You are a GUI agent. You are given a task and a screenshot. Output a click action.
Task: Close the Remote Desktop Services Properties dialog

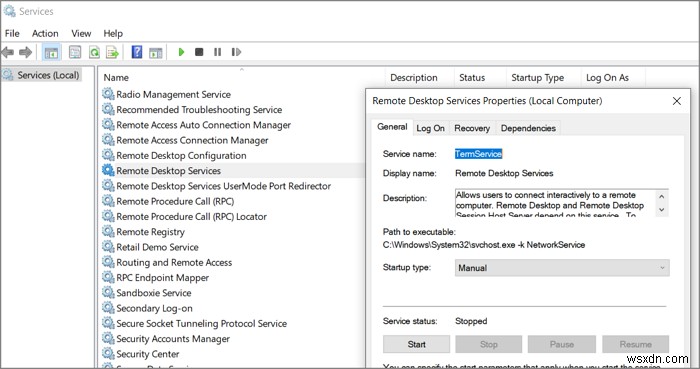click(x=677, y=101)
